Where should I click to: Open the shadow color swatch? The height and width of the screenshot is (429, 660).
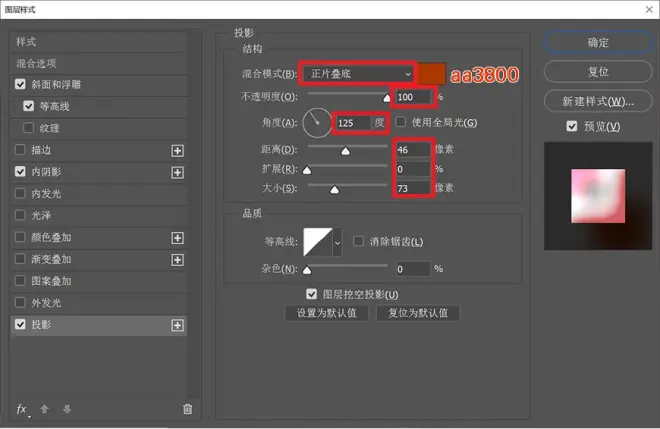432,74
